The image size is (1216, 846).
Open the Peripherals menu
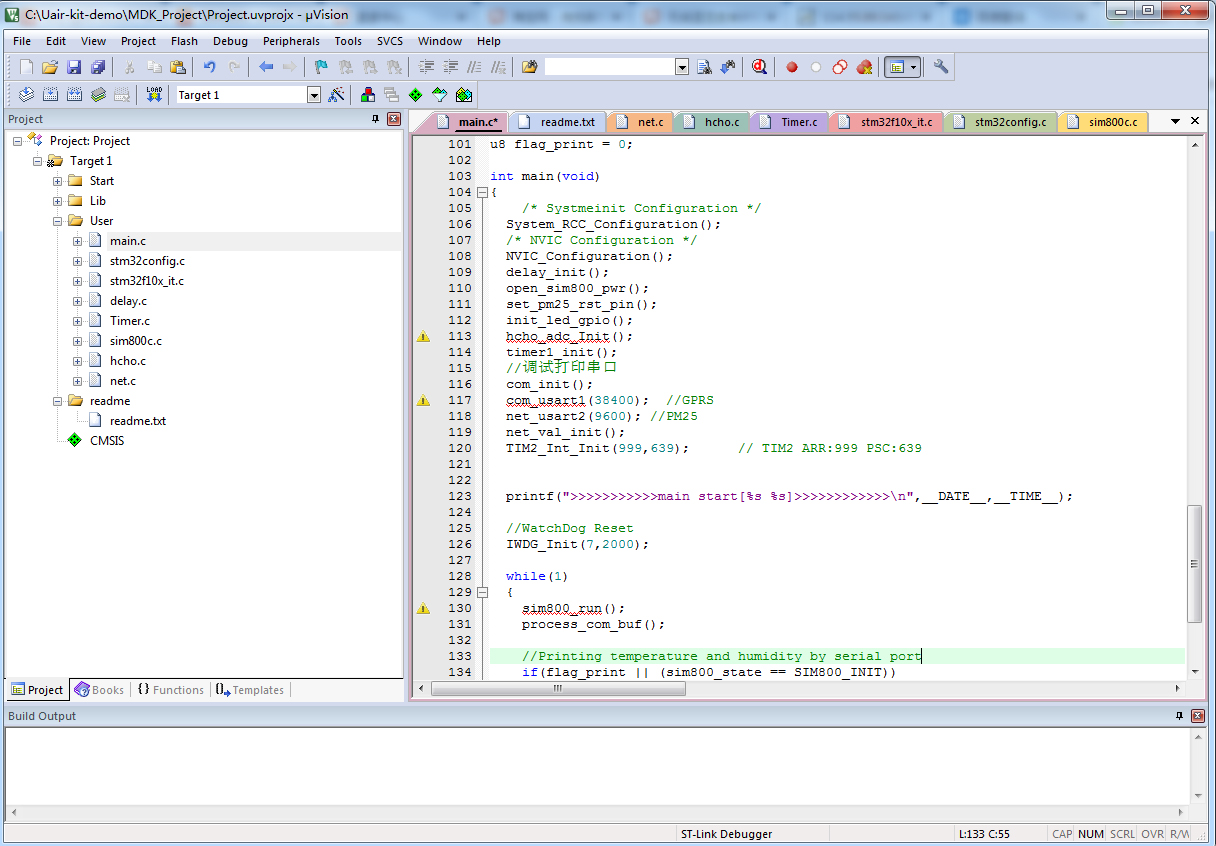291,41
